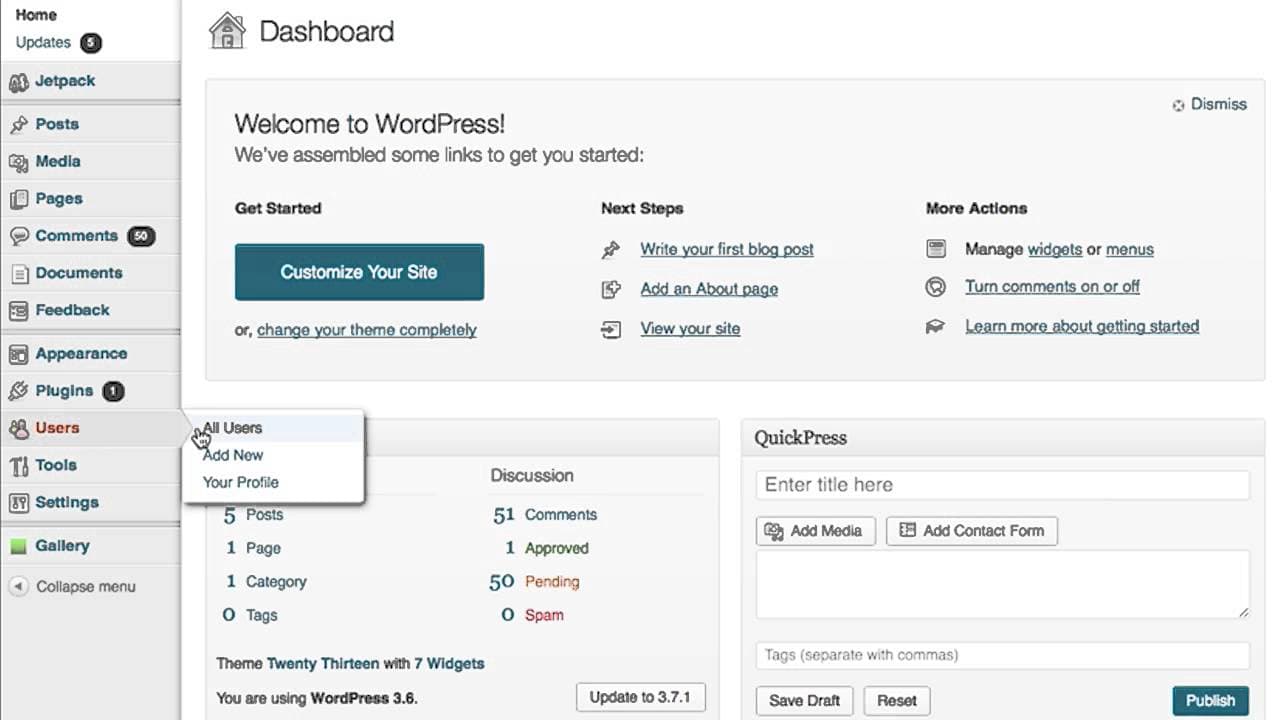Go to the Posts menu
The width and height of the screenshot is (1280, 720).
57,124
